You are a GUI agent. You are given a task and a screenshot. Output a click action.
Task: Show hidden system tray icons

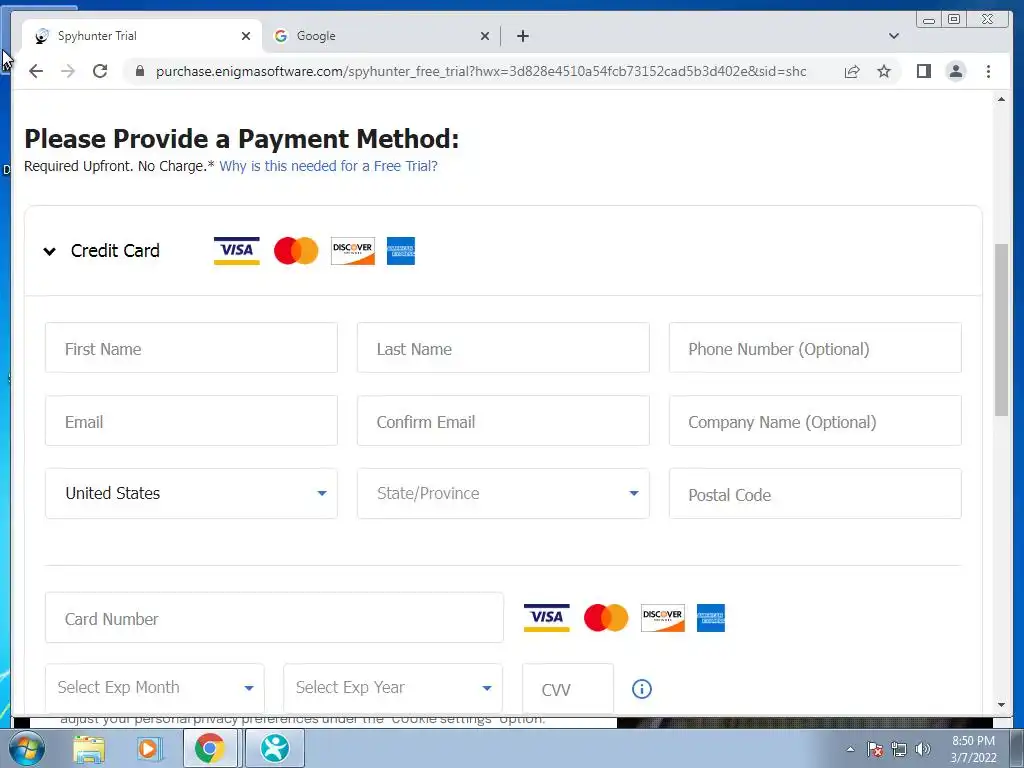click(x=850, y=749)
